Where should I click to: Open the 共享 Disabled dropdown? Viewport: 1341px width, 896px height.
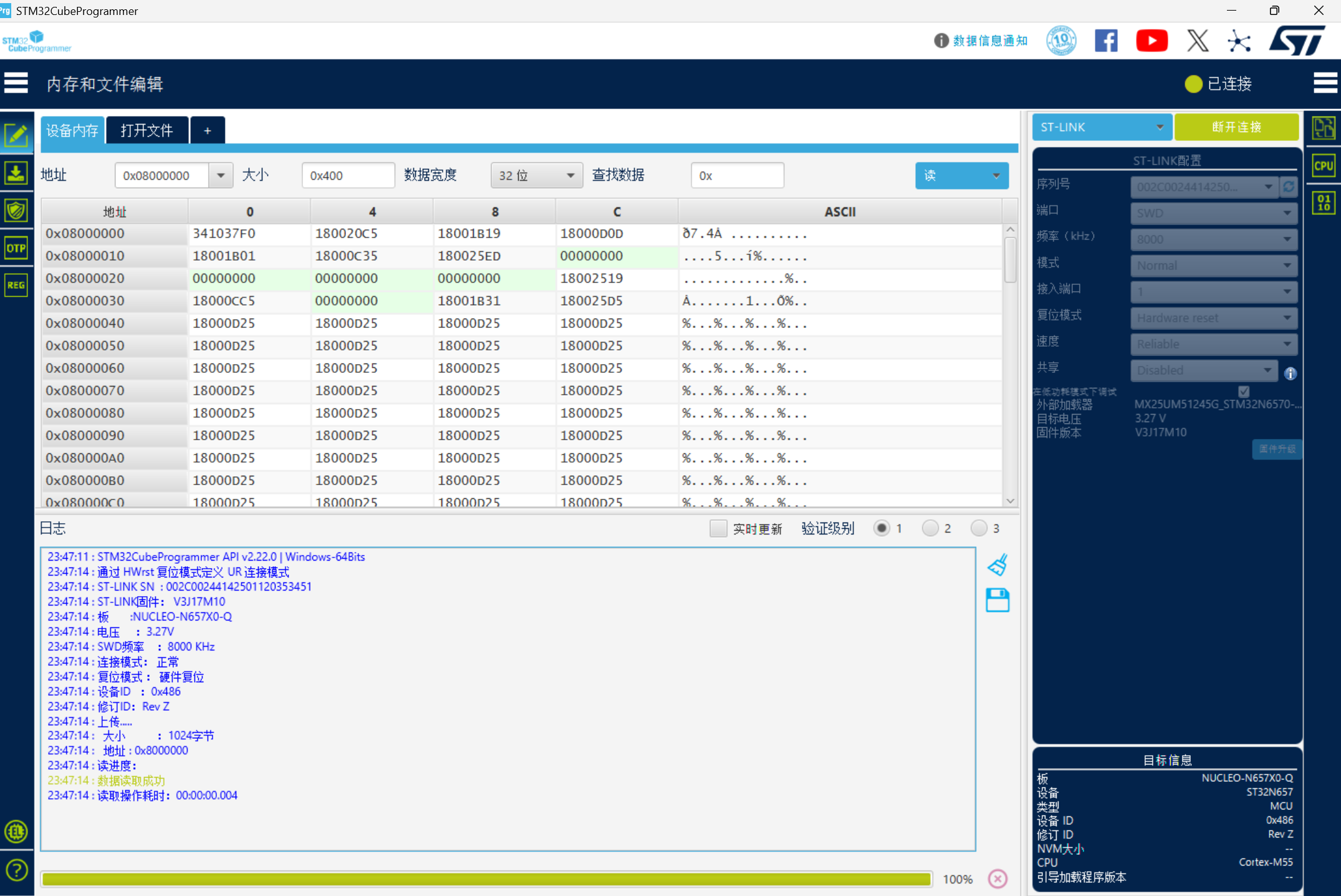[x=1204, y=370]
